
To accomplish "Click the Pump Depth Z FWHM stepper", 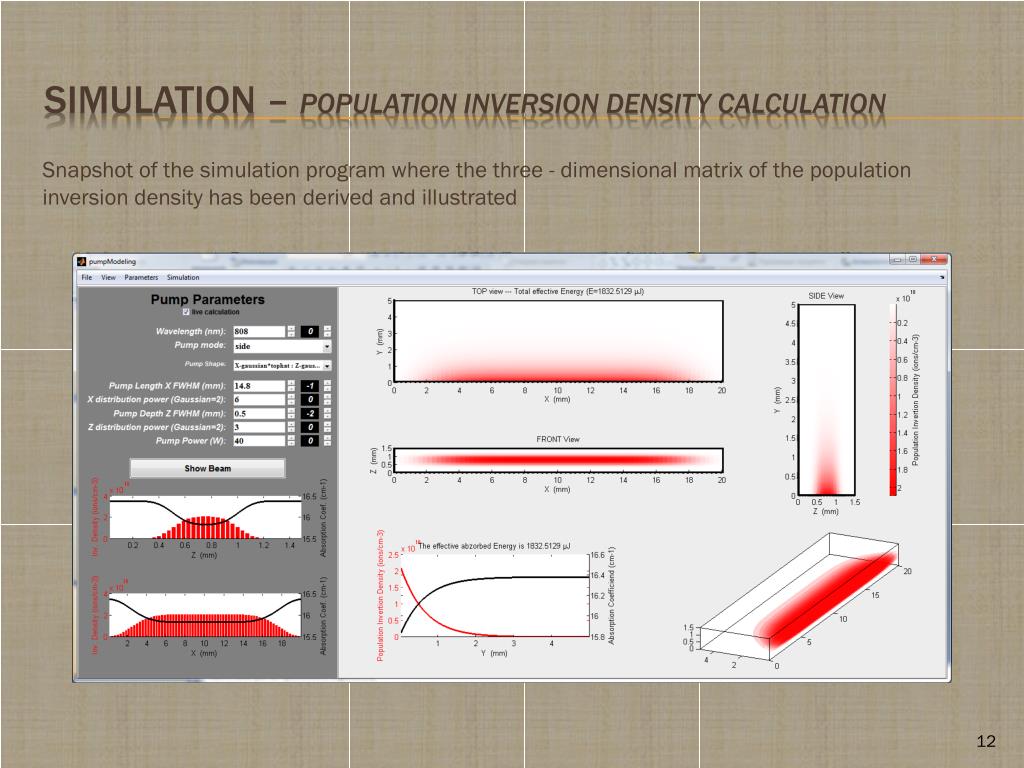I will point(291,413).
